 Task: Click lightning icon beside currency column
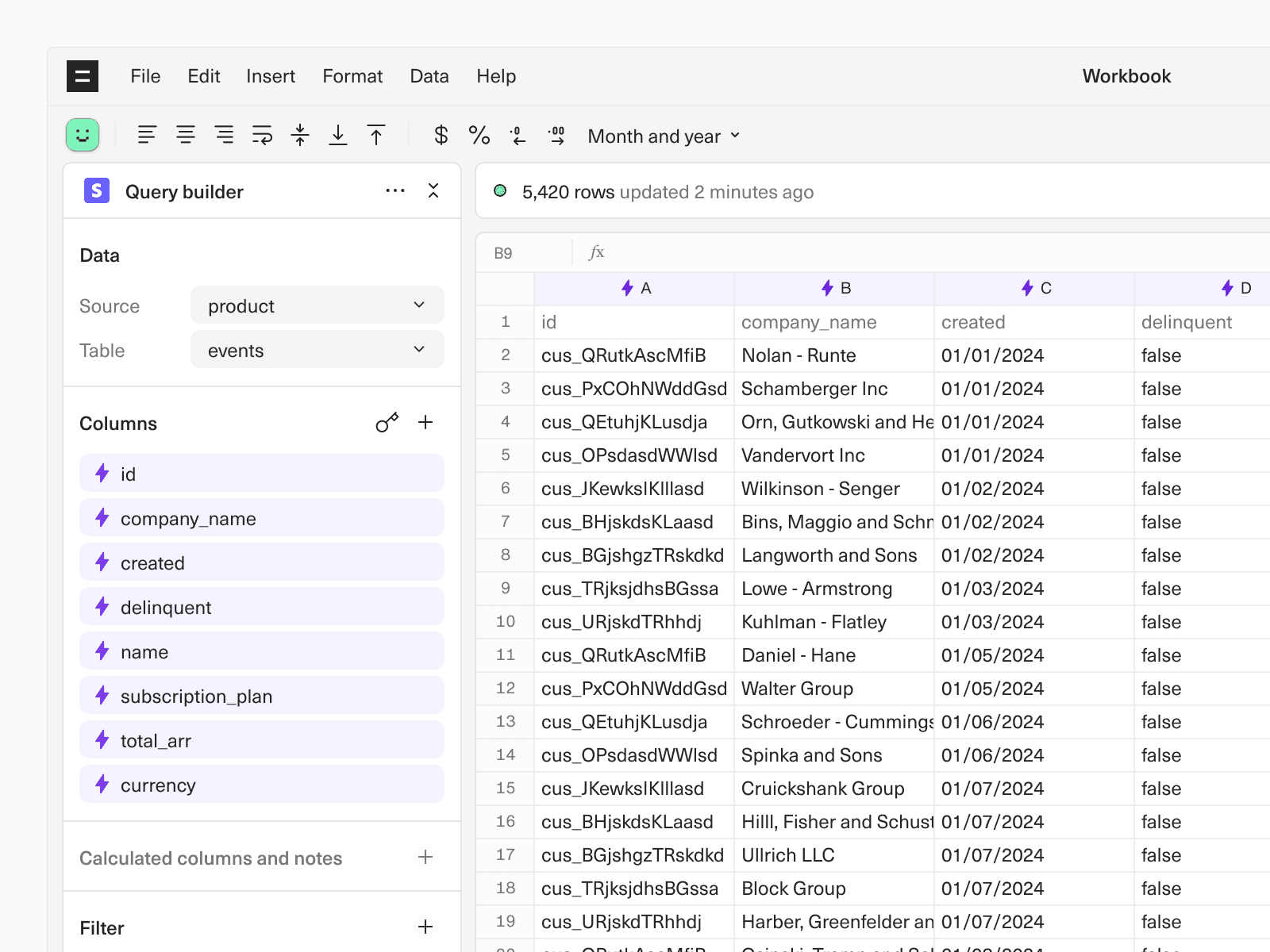[x=102, y=785]
